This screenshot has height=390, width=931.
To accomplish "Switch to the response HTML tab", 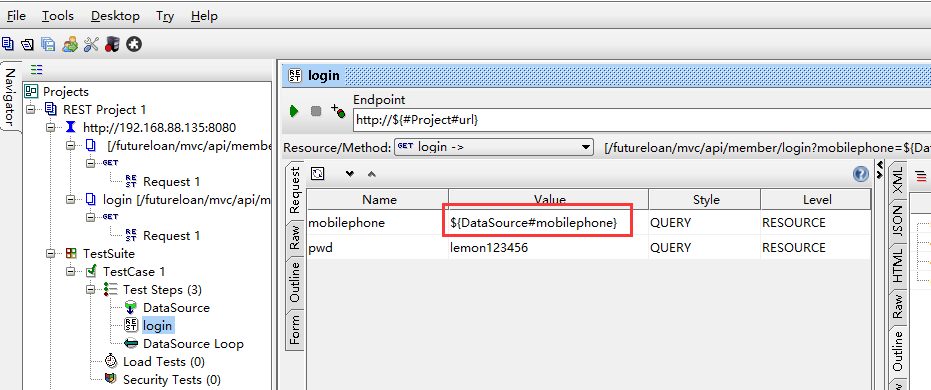I will [897, 266].
